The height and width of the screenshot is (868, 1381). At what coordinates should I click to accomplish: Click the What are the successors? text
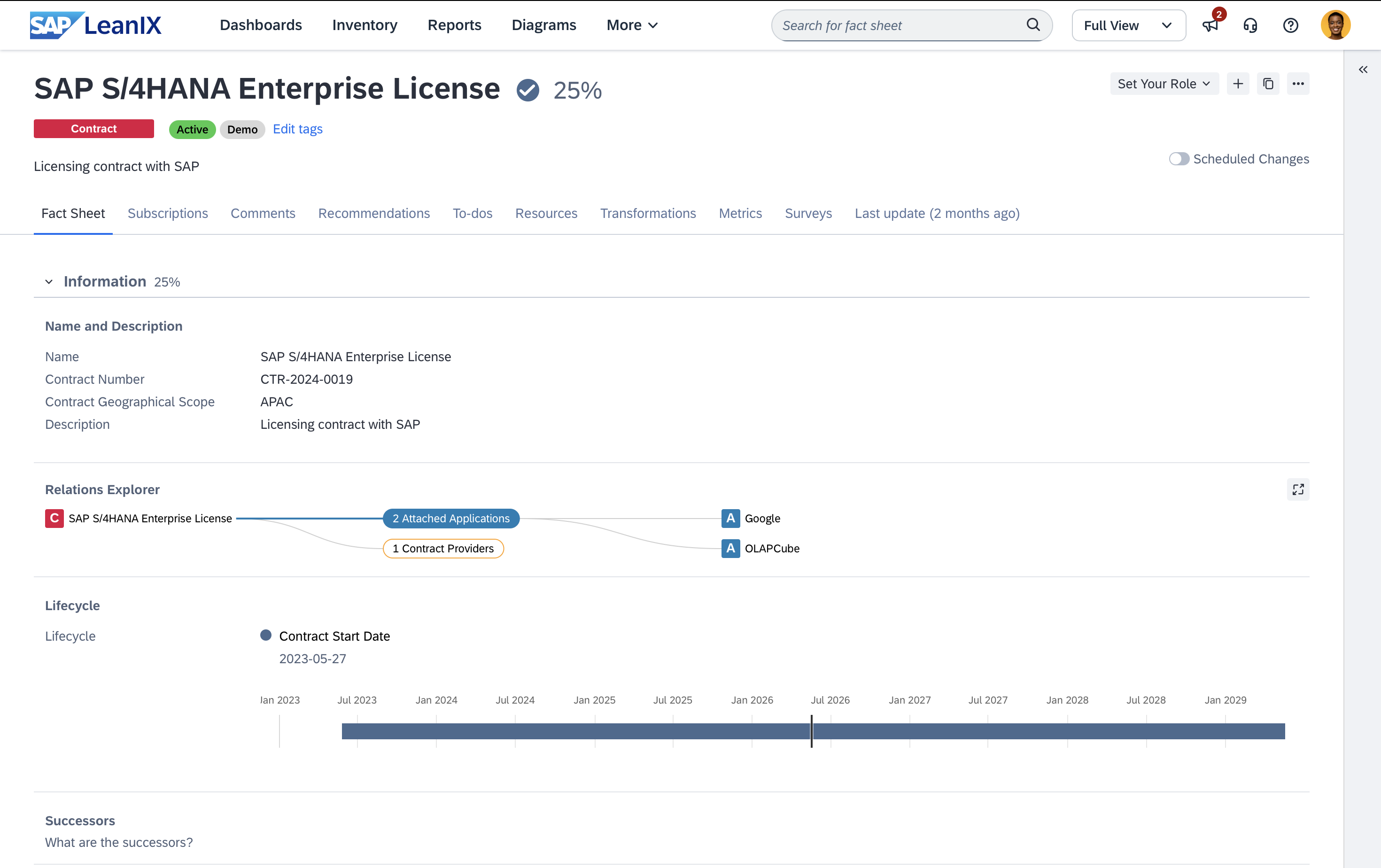point(119,842)
